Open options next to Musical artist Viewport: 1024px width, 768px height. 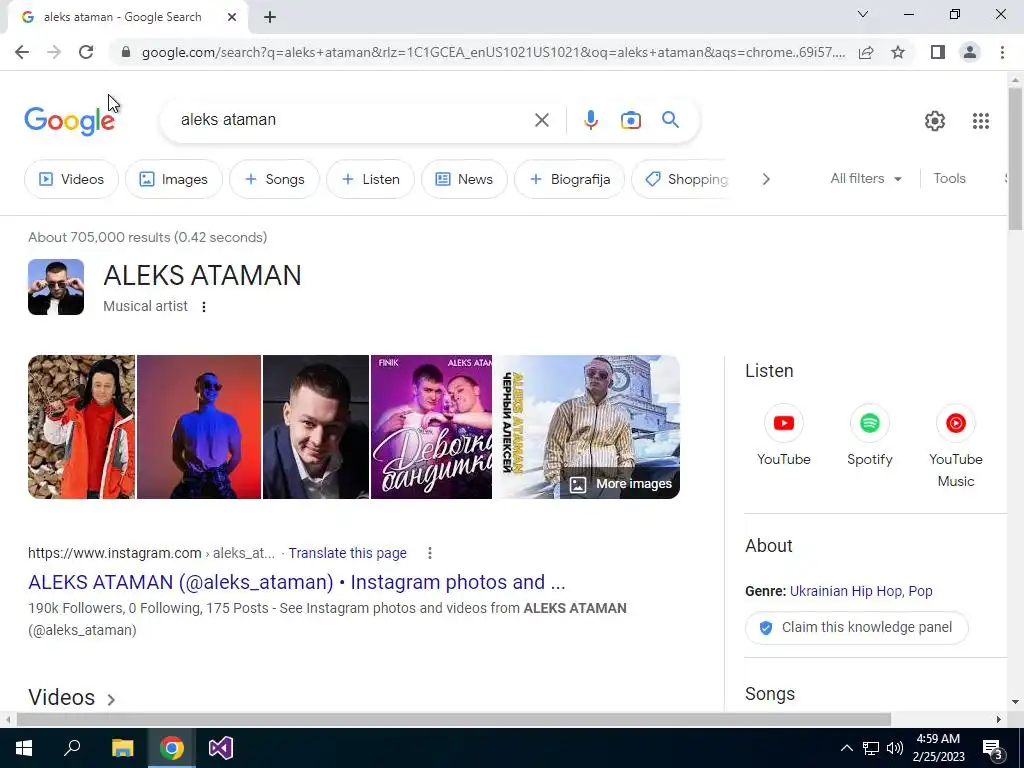pyautogui.click(x=204, y=306)
